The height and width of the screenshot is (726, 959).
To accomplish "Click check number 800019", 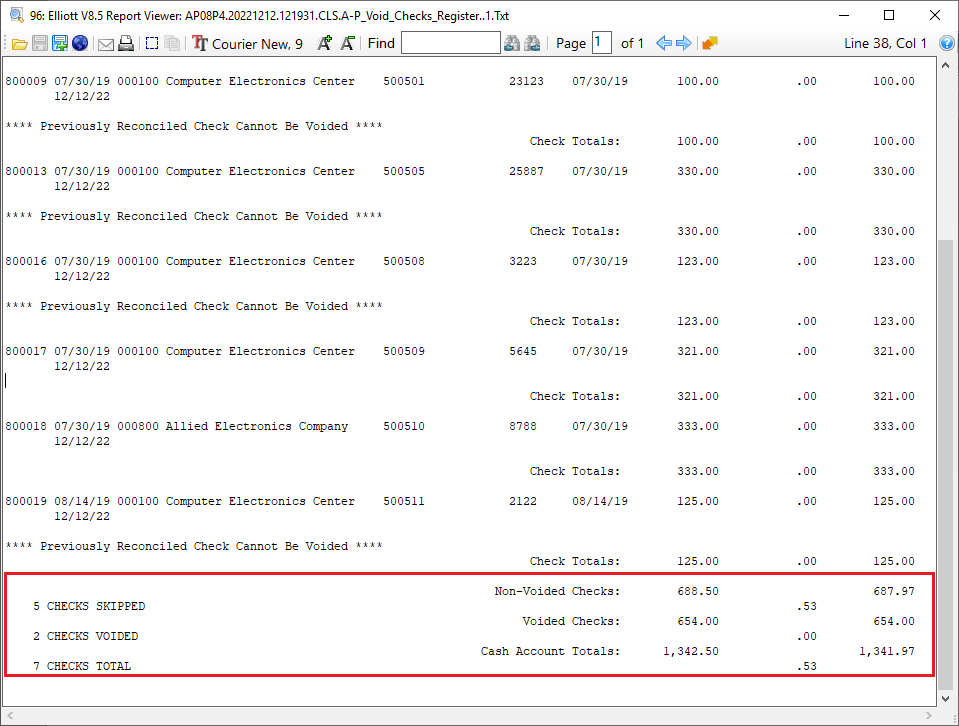I will 26,501.
